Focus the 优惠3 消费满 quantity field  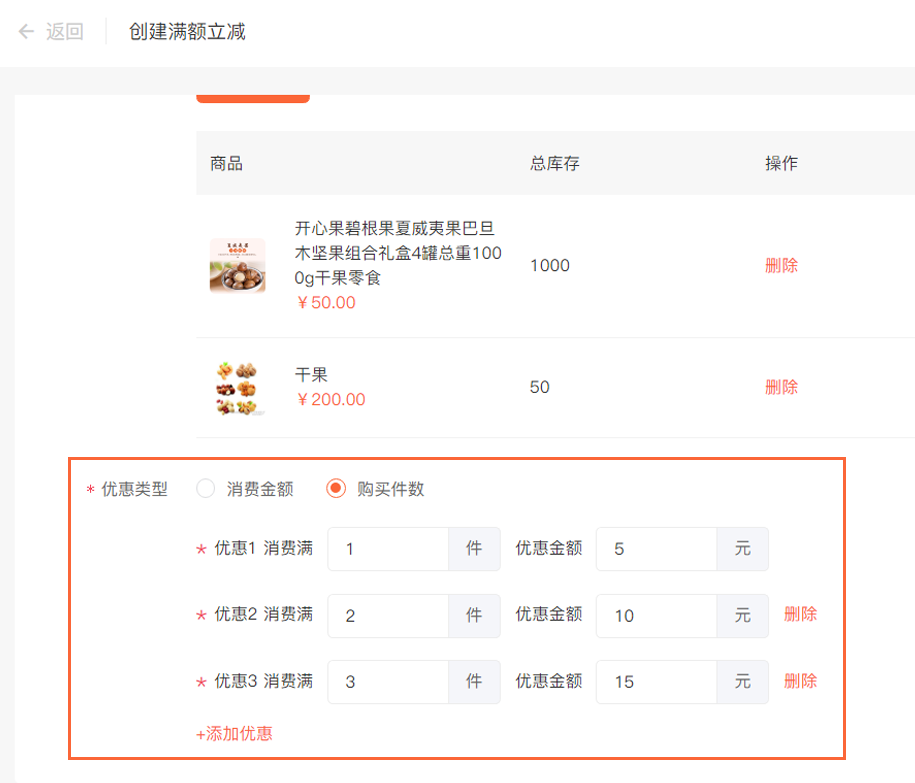(x=388, y=682)
